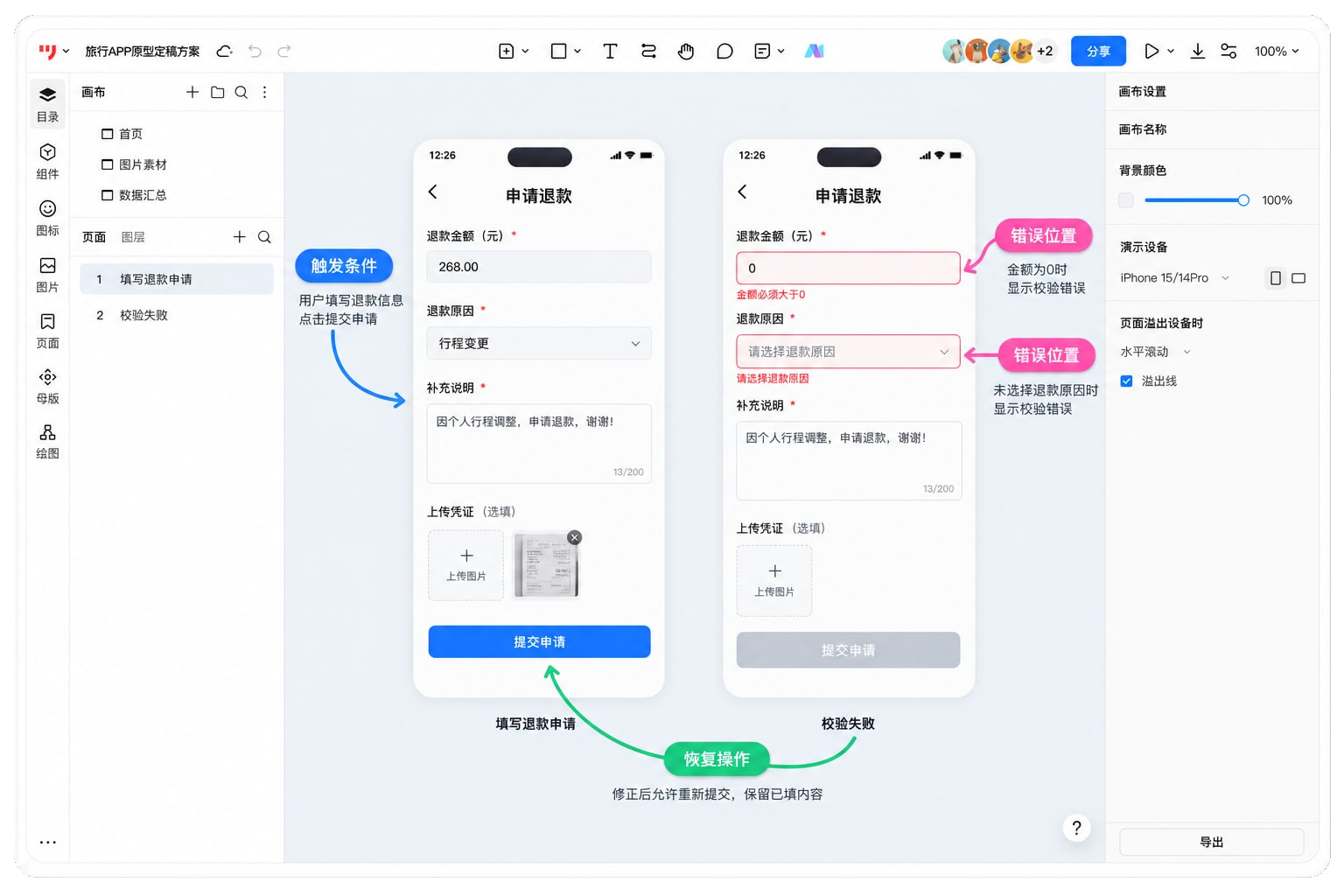Viewport: 1344px width, 896px height.
Task: Select the connector line tool
Action: coord(648,52)
